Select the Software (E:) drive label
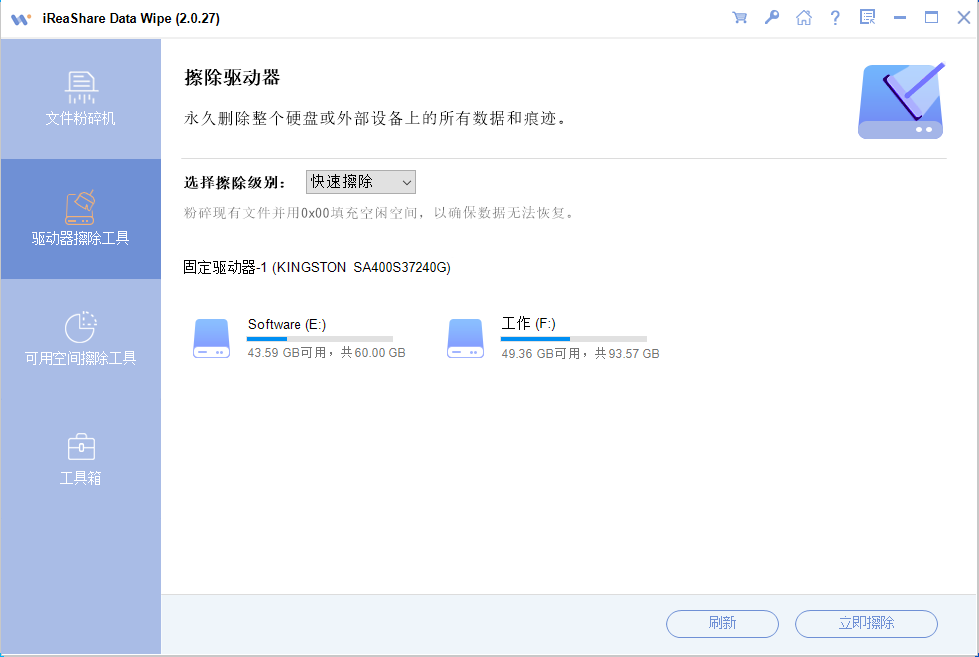The height and width of the screenshot is (657, 979). [287, 324]
